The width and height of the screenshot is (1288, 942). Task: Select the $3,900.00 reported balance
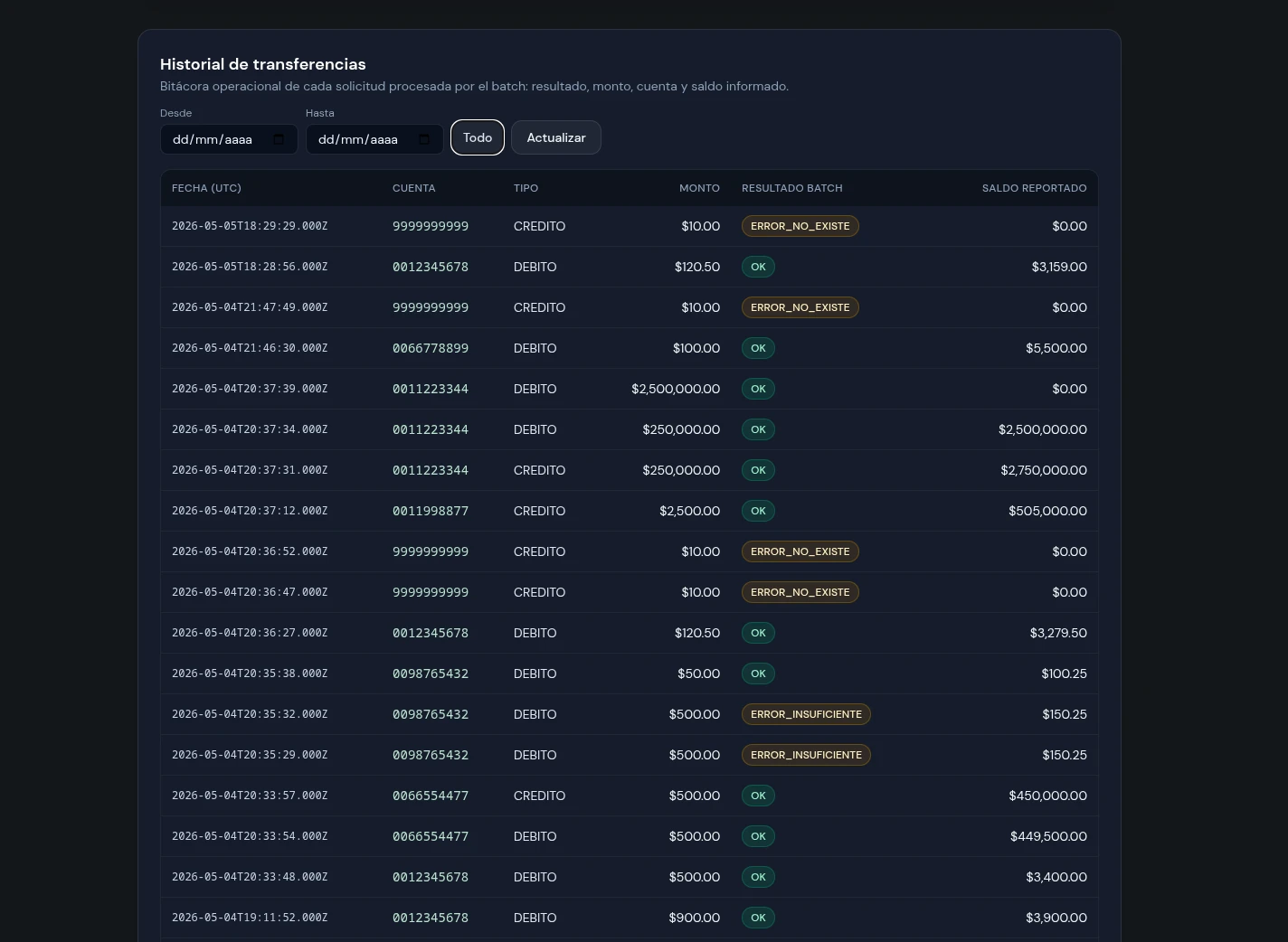1056,918
